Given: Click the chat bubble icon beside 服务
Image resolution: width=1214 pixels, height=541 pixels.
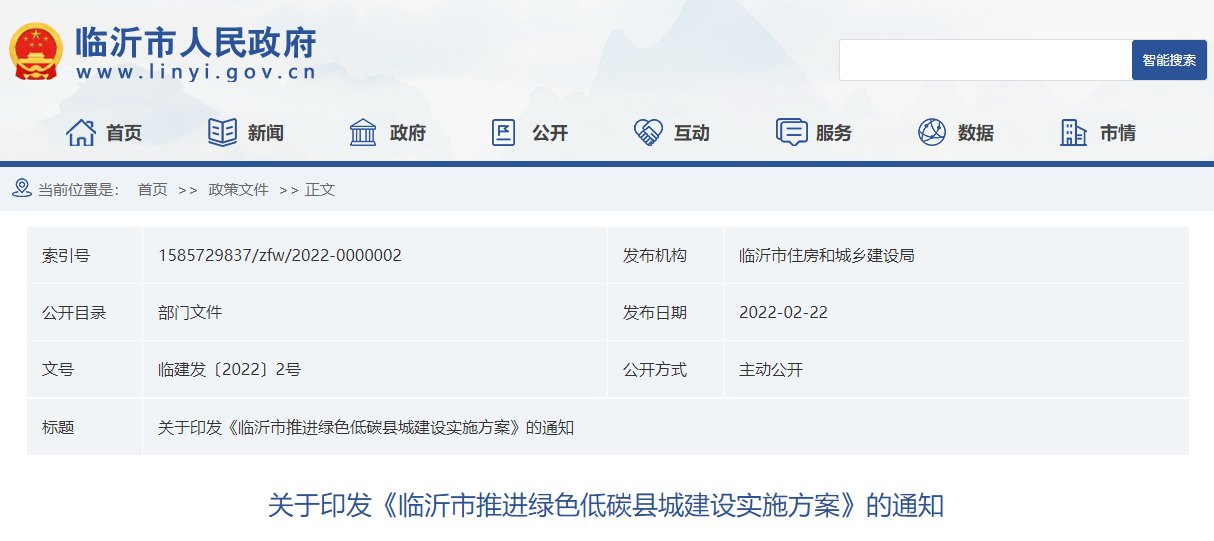Looking at the screenshot, I should pos(791,132).
